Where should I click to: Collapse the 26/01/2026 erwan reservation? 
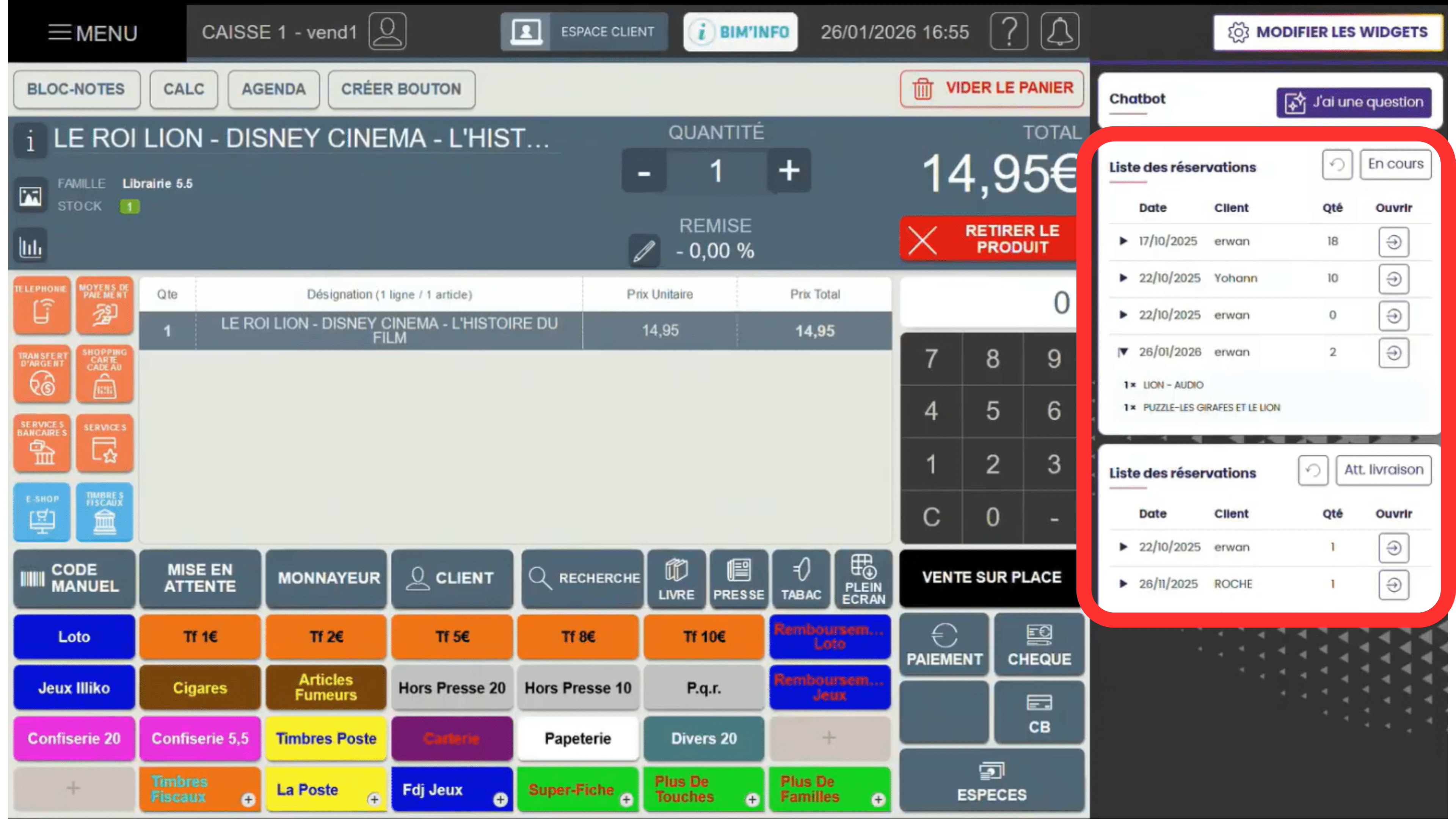point(1123,351)
